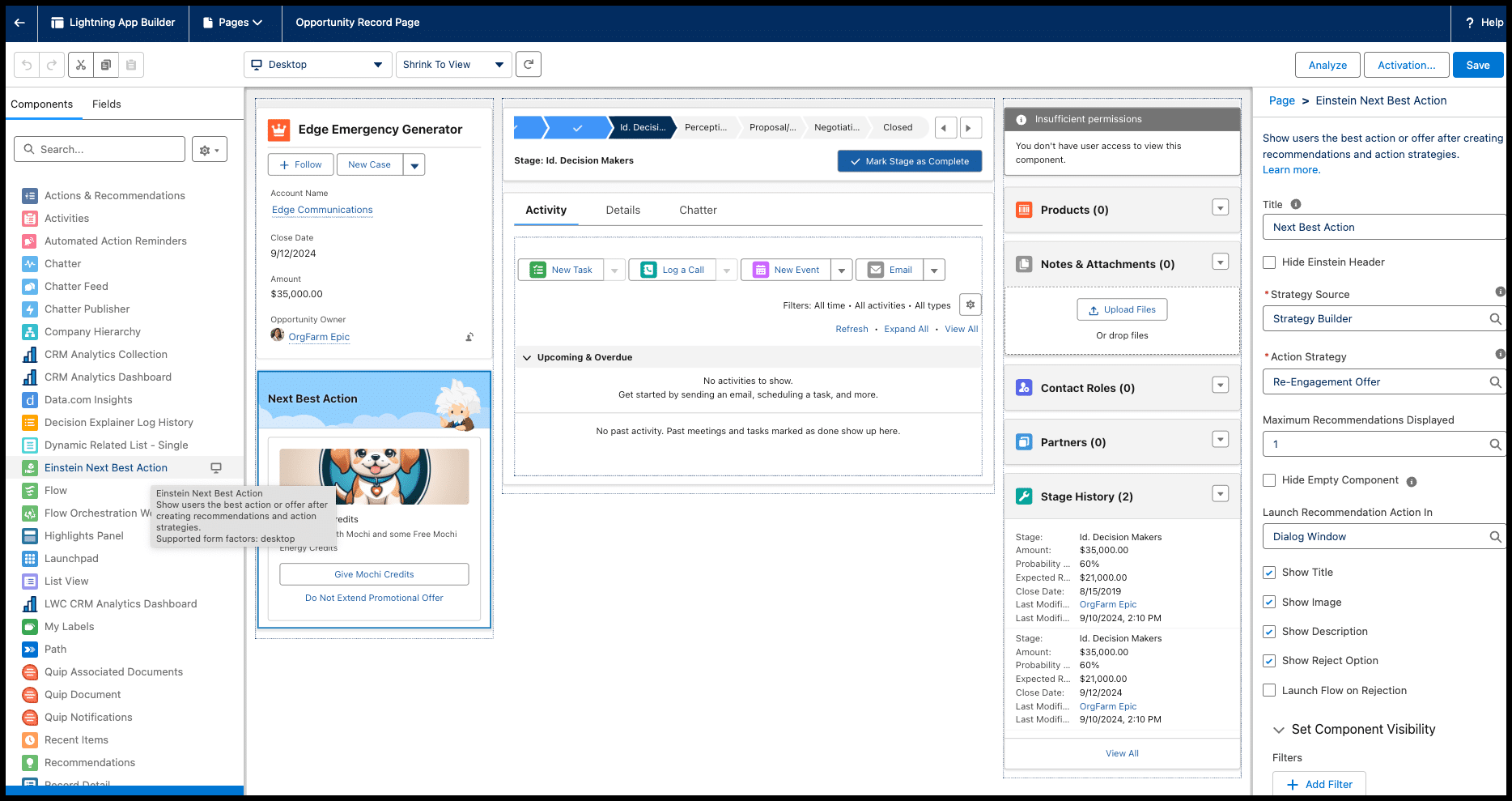Collapse Upcoming & Overdue section
This screenshot has width=1512, height=801.
(x=527, y=357)
